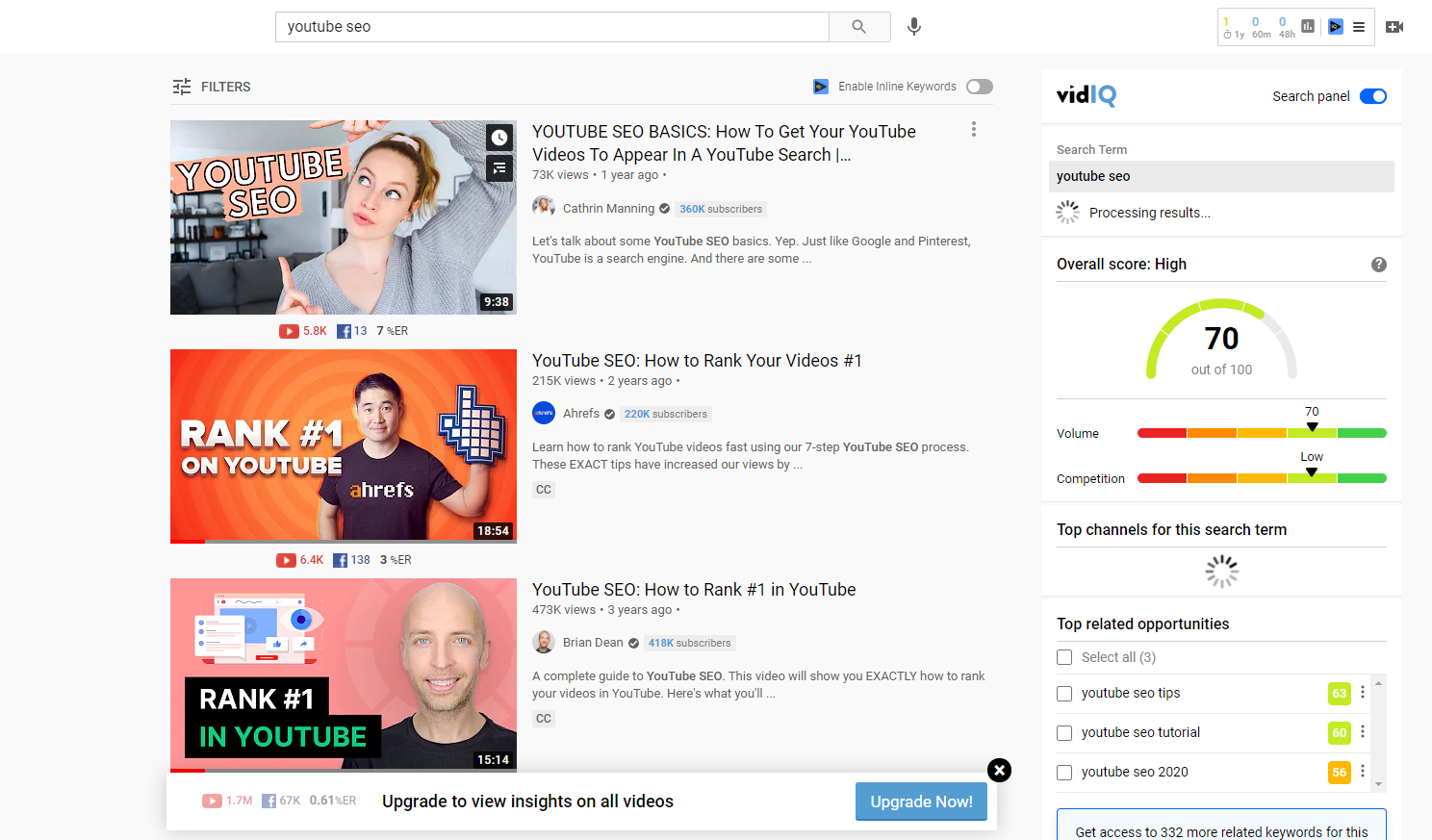Open the Brian Dean RANK #1 IN YOUTUBE thumbnail

tap(344, 675)
